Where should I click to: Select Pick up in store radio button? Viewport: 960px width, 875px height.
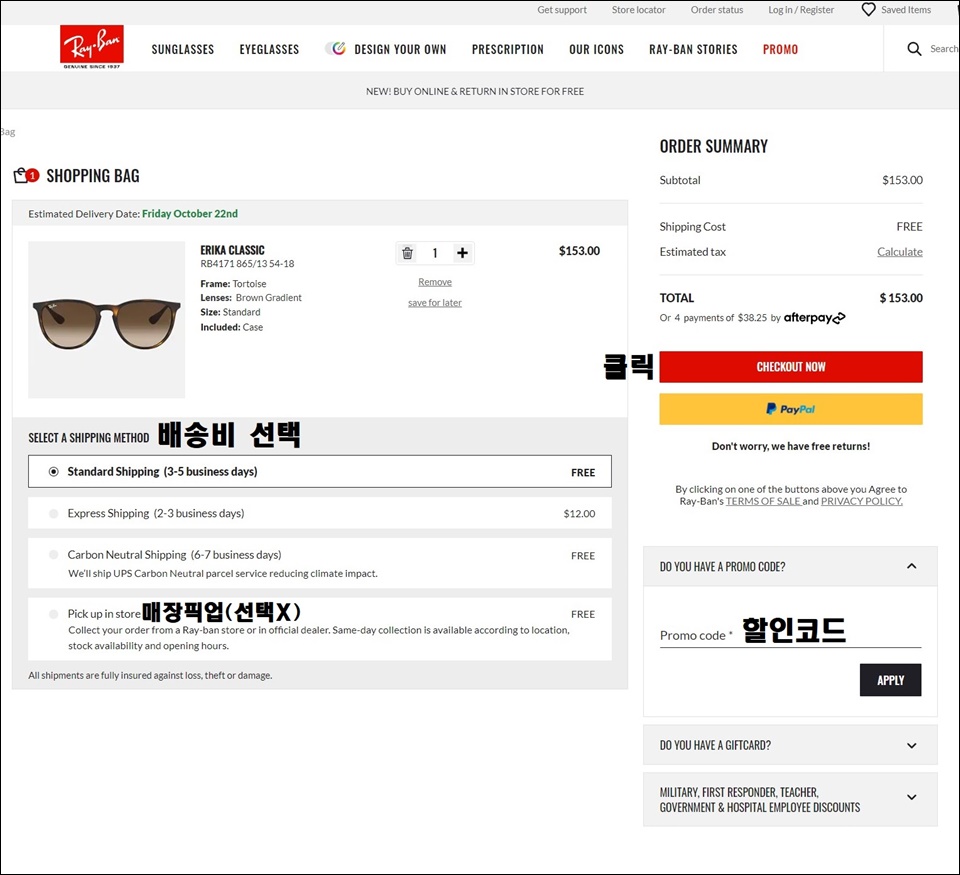coord(54,614)
